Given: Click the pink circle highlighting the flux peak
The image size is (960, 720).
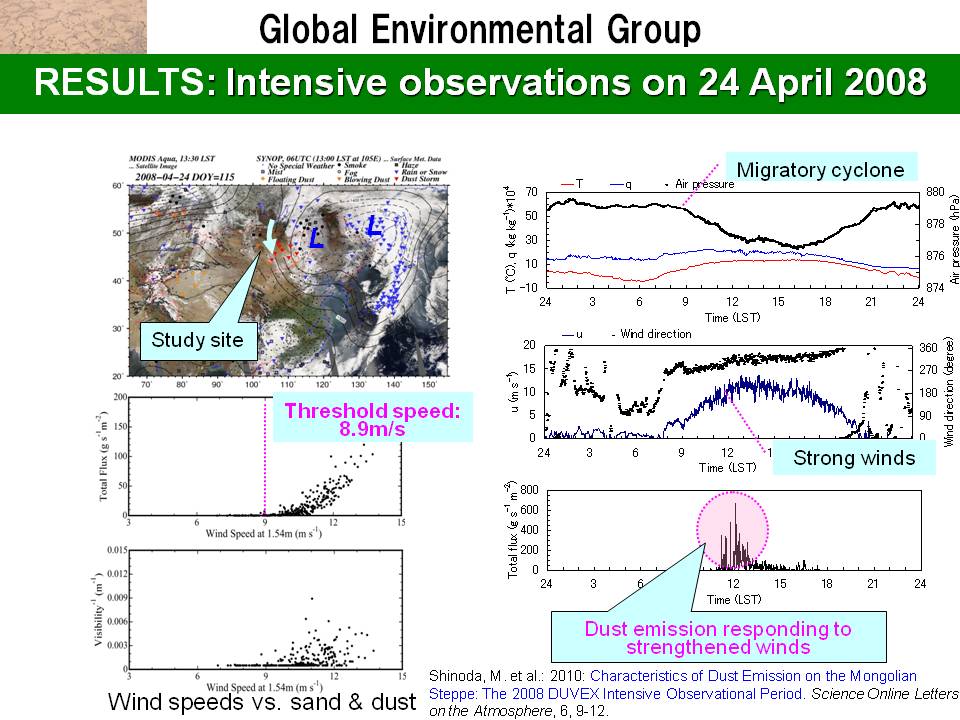Looking at the screenshot, I should [732, 529].
